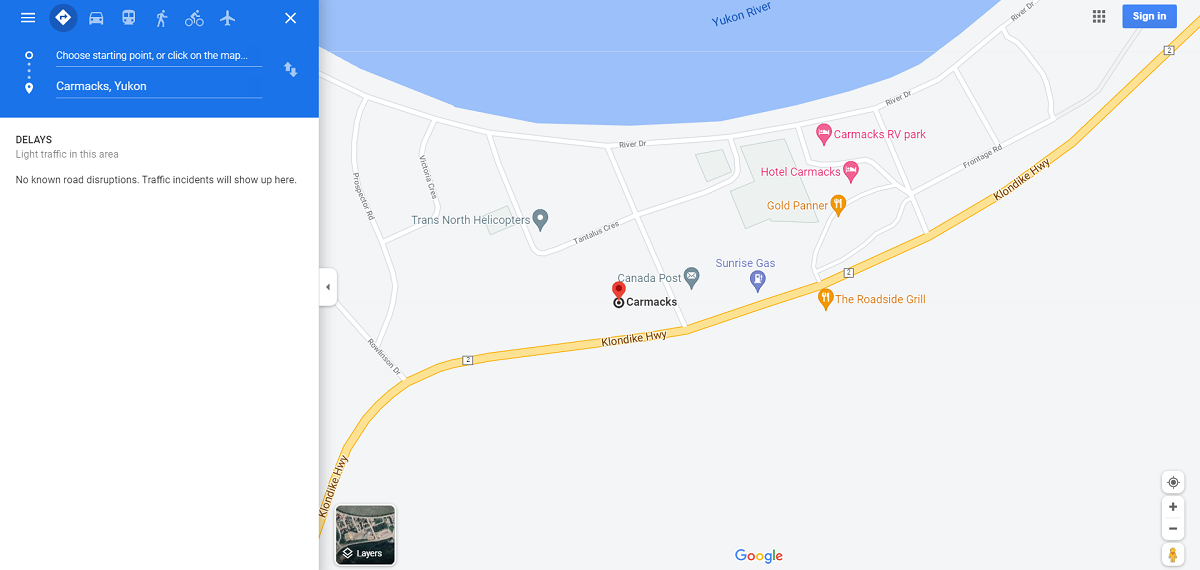The height and width of the screenshot is (570, 1200).
Task: Open Street View pegman
Action: [1173, 554]
